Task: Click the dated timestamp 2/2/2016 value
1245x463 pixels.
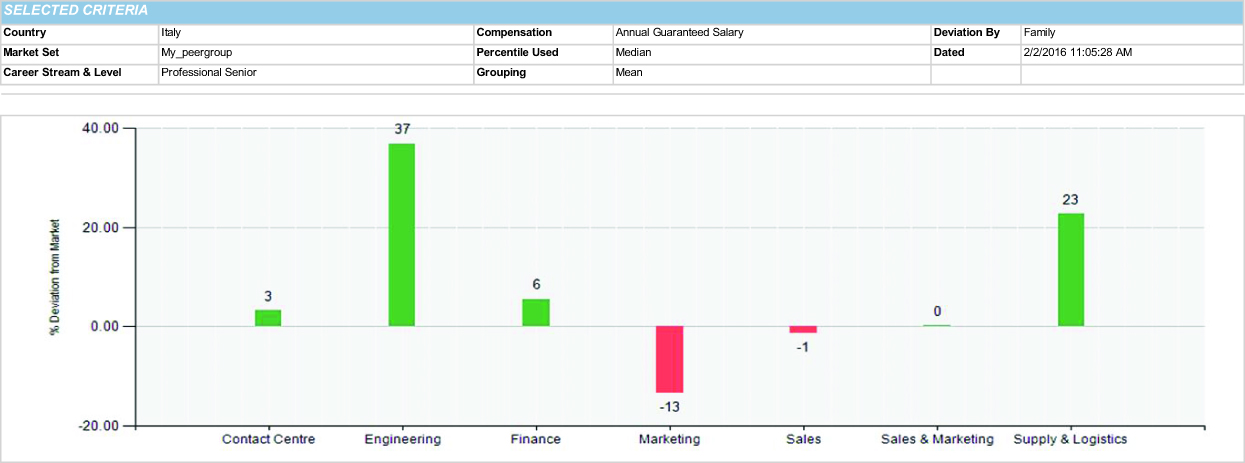Action: point(1078,52)
